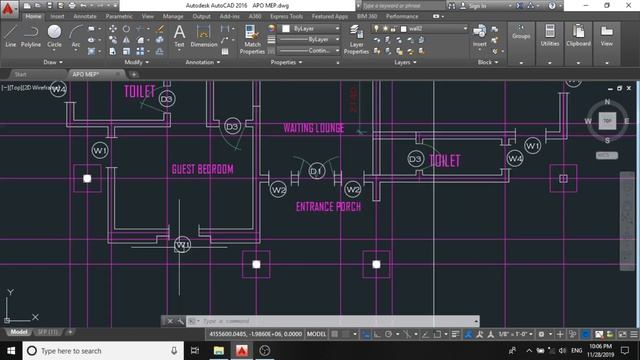Open the ByLayer object color swatch dropdown

310,29
